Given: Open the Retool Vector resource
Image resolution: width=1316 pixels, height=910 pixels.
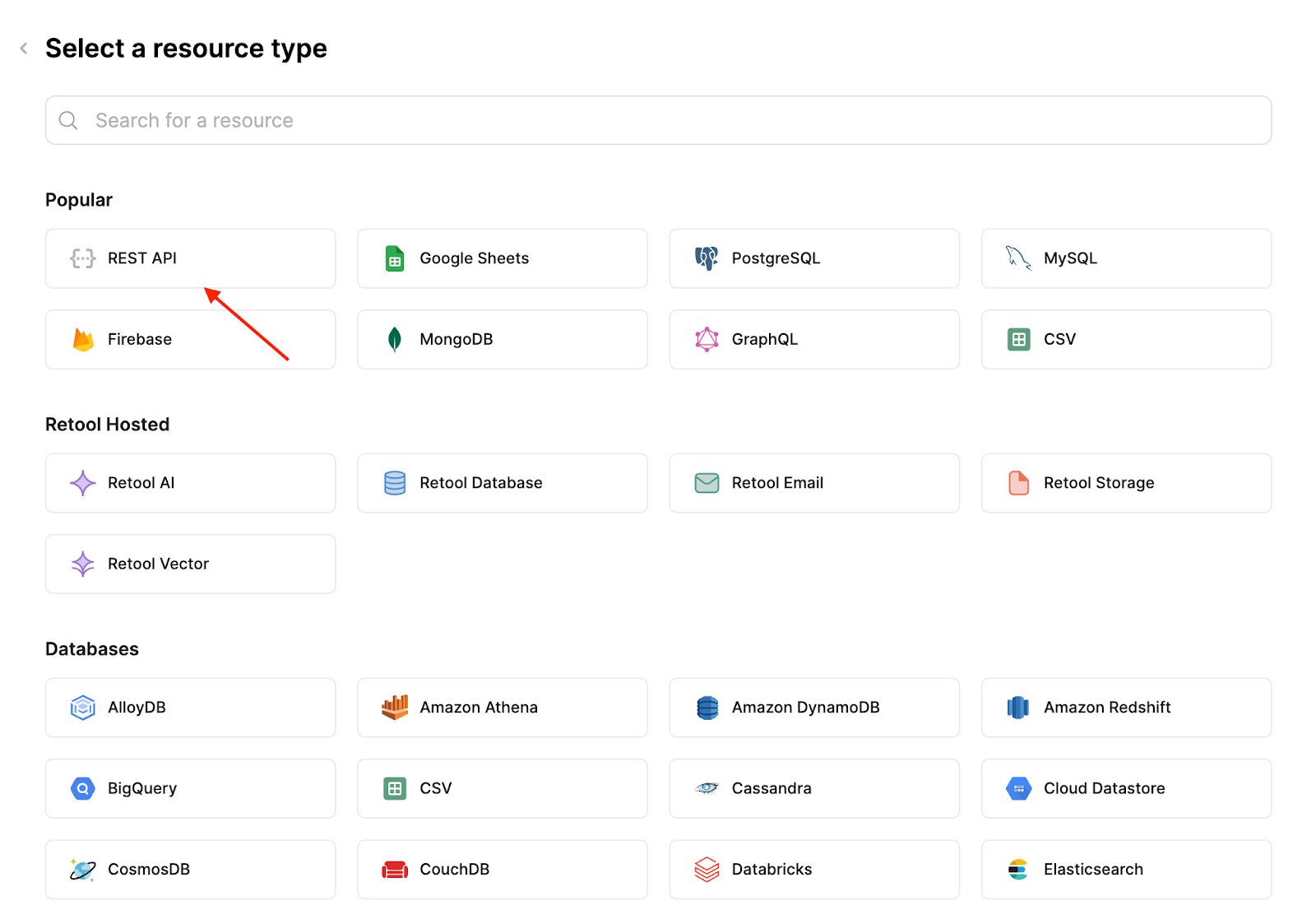Looking at the screenshot, I should coord(189,564).
